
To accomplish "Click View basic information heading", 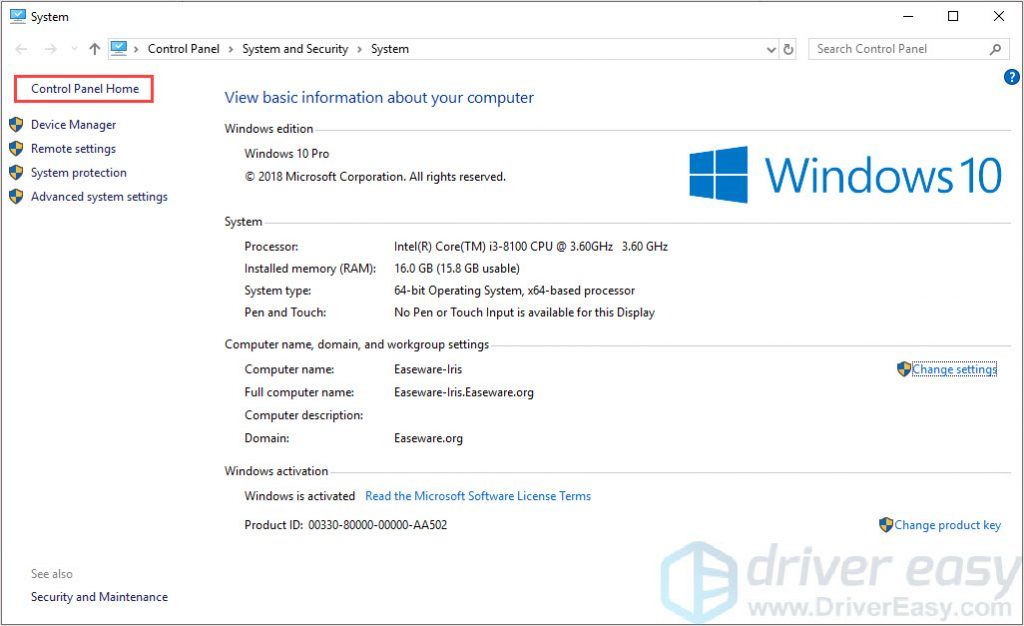I will pyautogui.click(x=379, y=98).
